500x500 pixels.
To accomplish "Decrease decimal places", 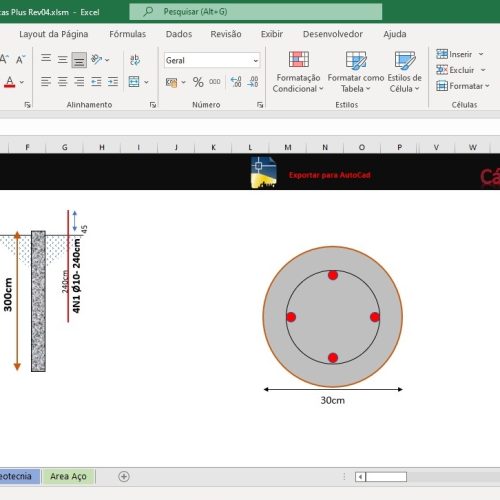I will (253, 82).
